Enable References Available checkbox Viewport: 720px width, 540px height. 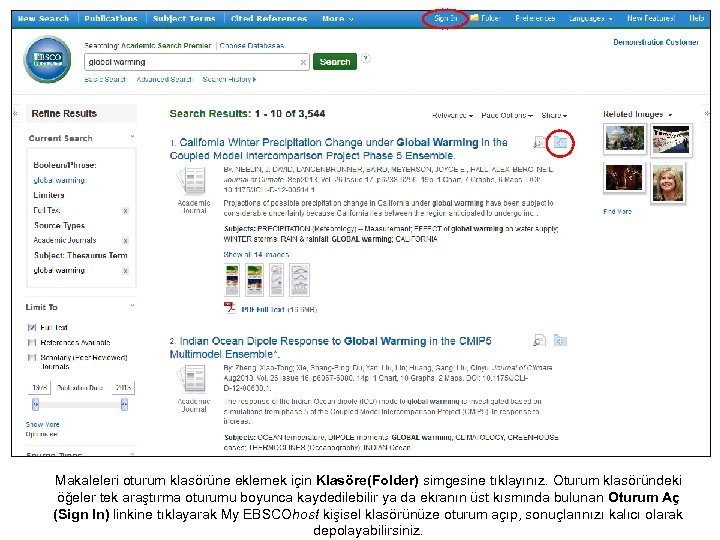pos(32,343)
